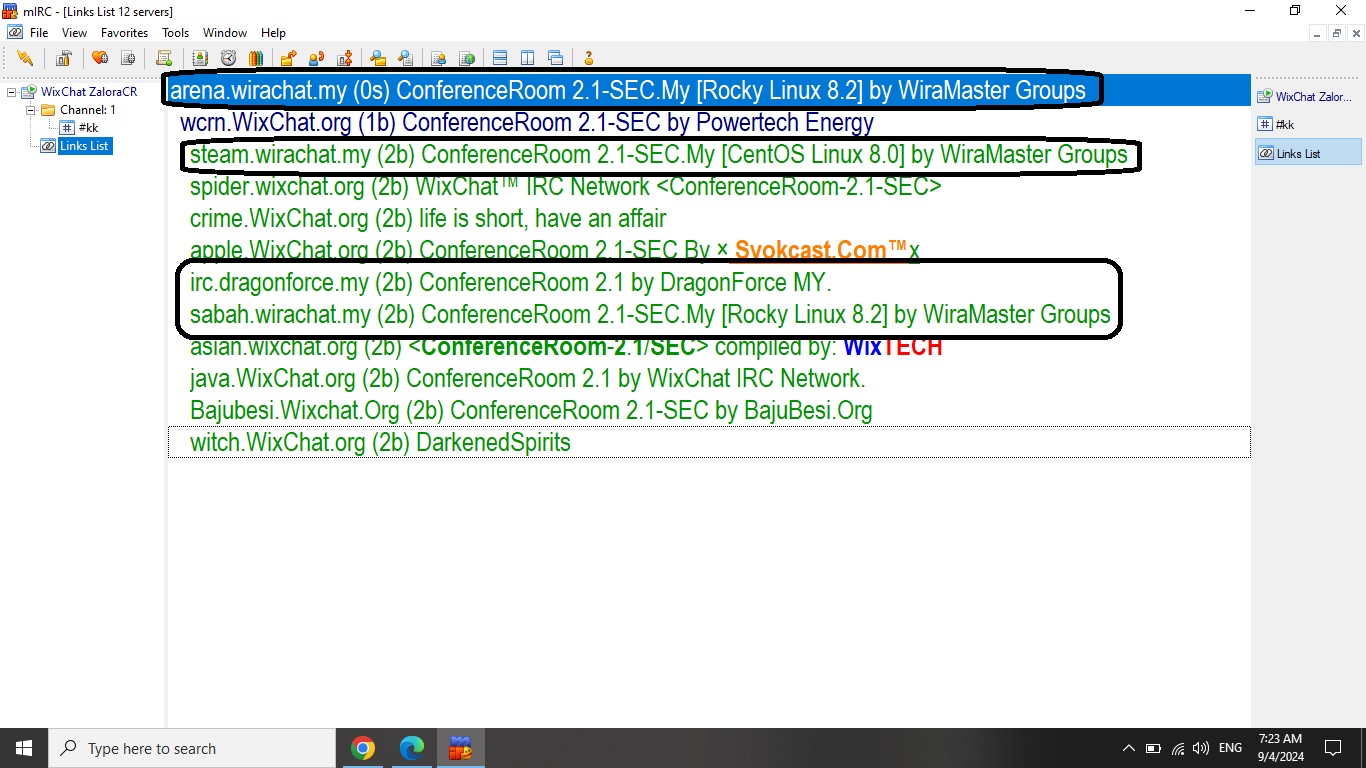This screenshot has width=1366, height=768.
Task: Open mIRC Options via hammer icon
Action: click(64, 58)
